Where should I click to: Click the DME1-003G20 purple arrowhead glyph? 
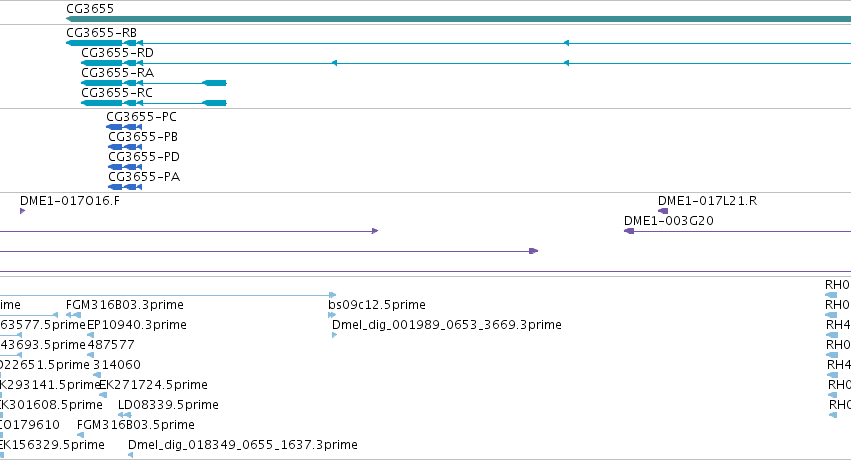[x=629, y=231]
